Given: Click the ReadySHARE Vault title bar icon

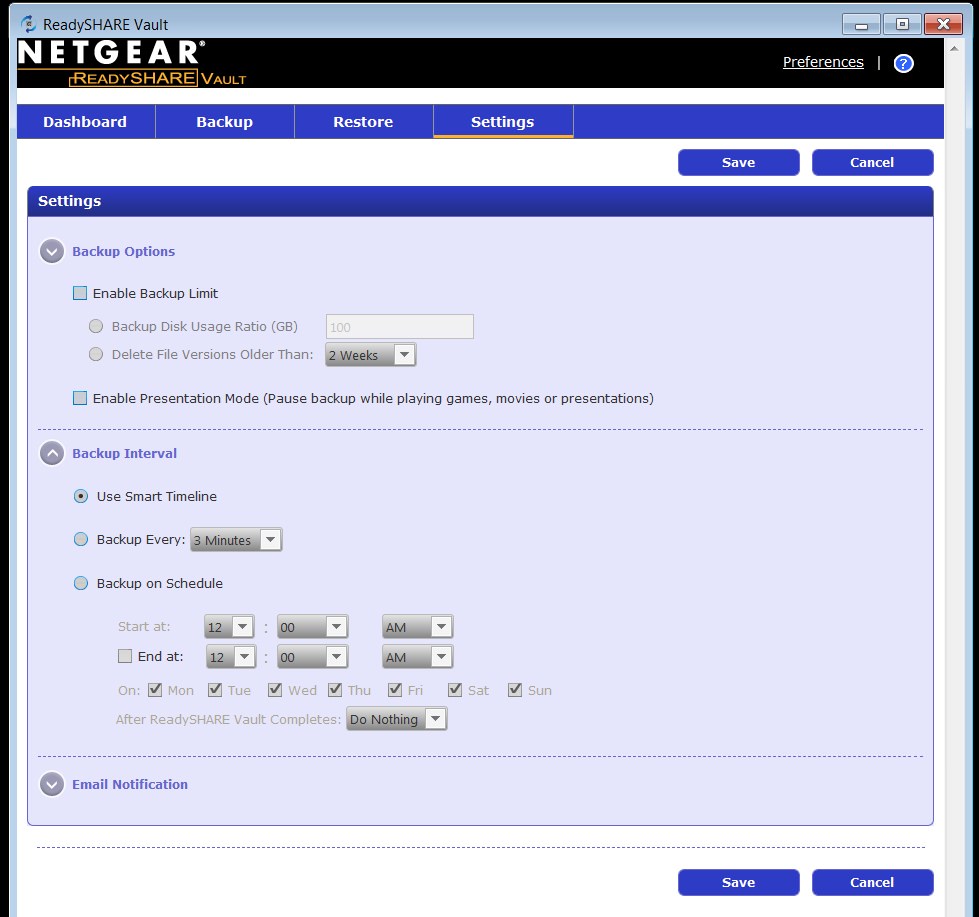Looking at the screenshot, I should pos(29,24).
